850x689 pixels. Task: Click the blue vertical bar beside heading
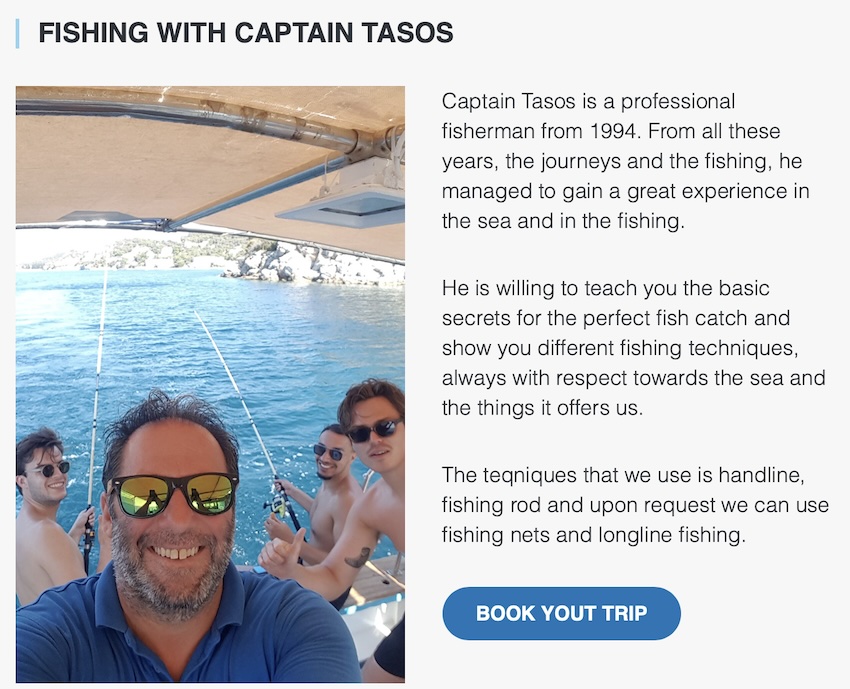click(18, 34)
